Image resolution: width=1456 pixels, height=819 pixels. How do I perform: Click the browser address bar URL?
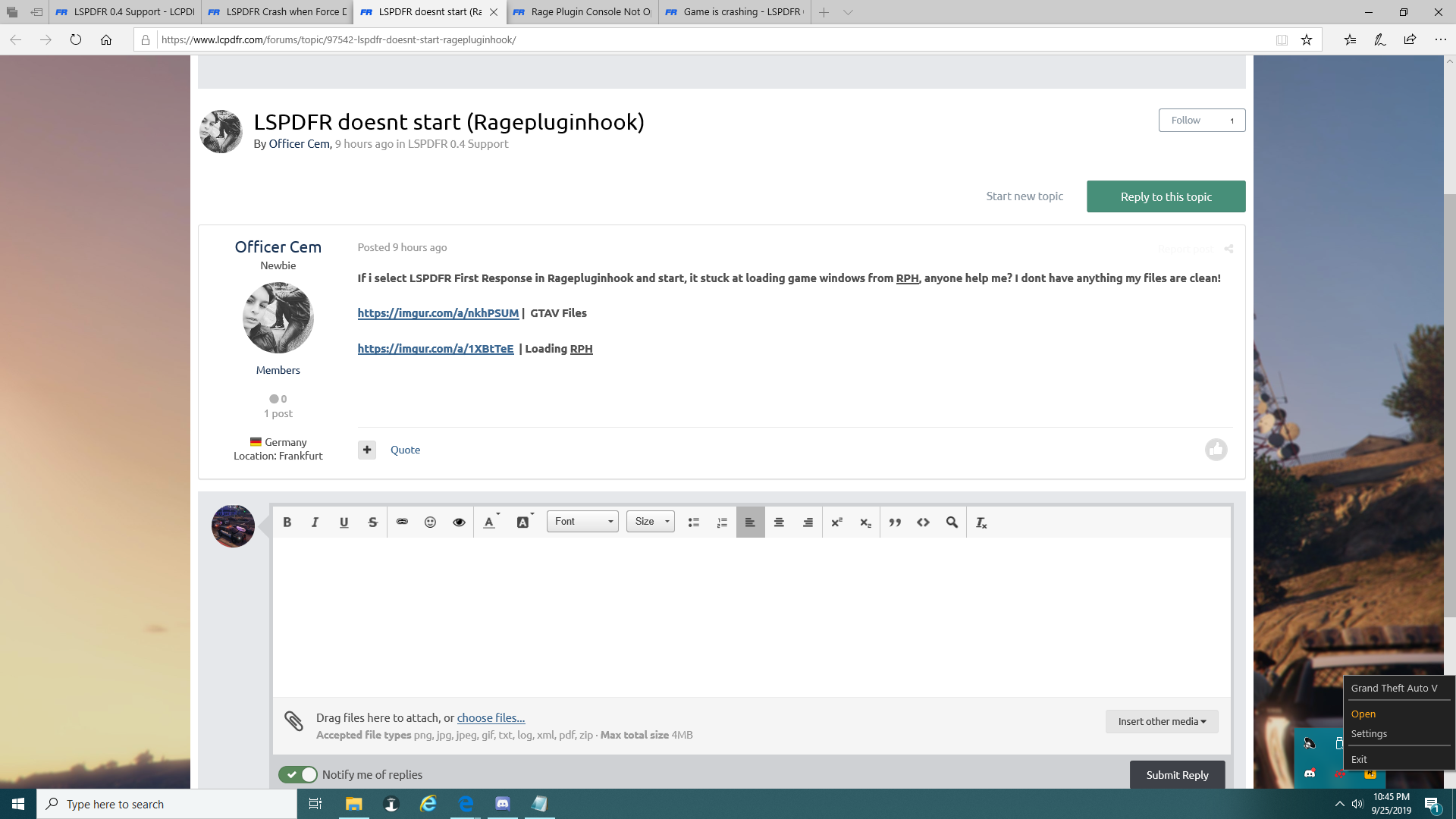click(x=338, y=39)
